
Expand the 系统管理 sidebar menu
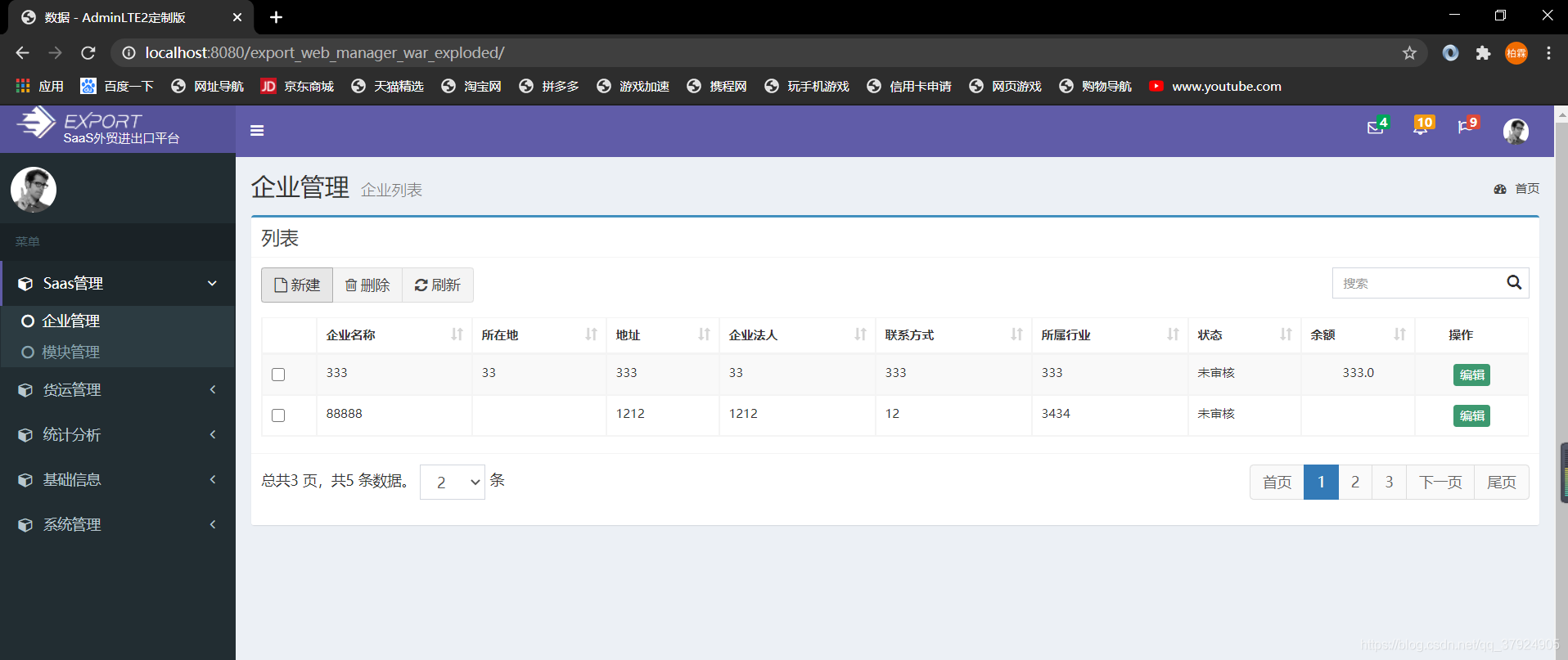coord(118,524)
